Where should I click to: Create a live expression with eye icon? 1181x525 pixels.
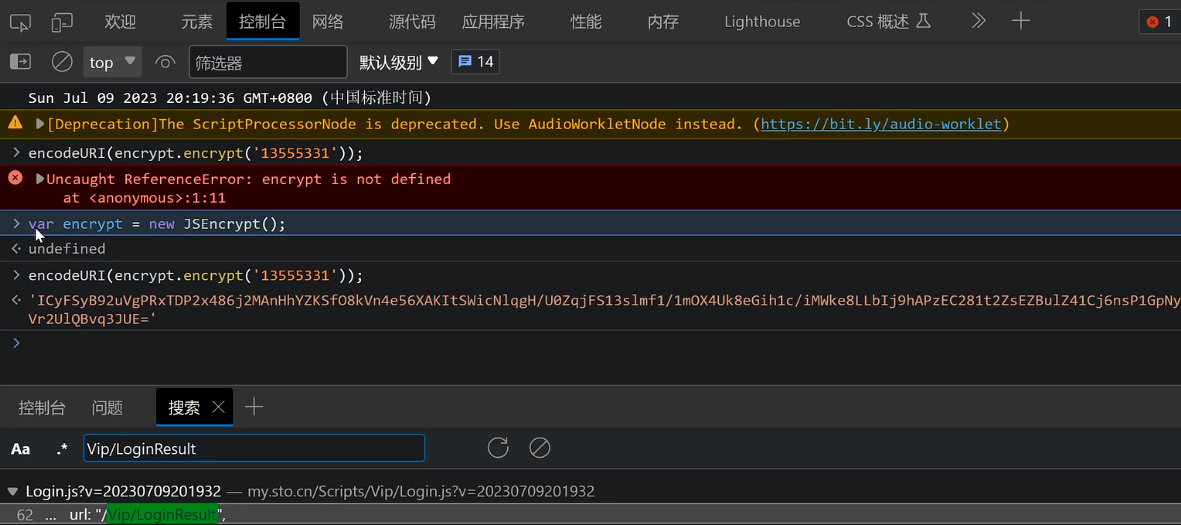(166, 62)
